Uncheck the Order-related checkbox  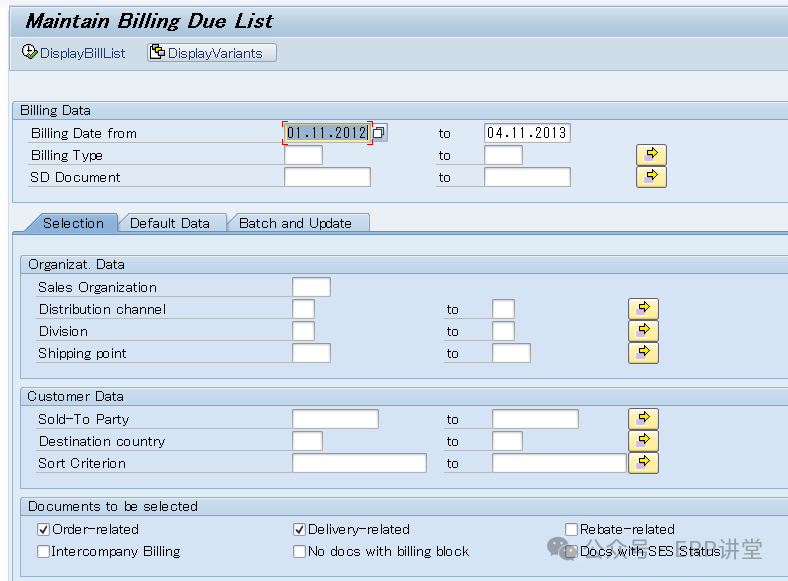click(x=43, y=529)
